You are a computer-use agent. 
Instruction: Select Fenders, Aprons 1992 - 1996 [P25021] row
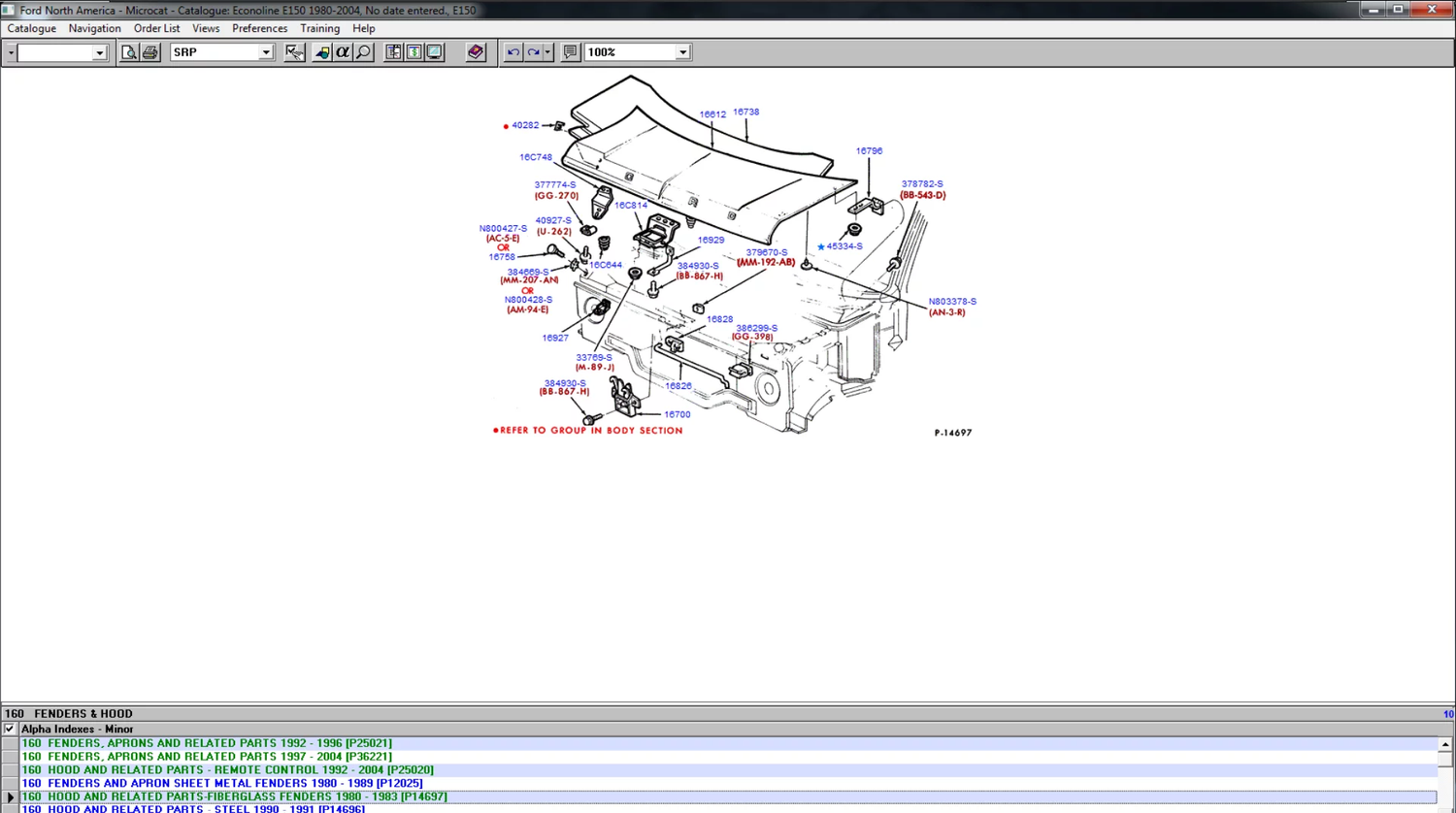tap(206, 743)
